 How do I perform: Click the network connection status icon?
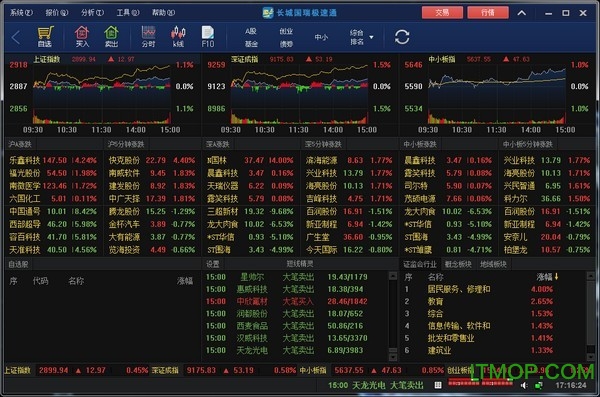[x=539, y=385]
